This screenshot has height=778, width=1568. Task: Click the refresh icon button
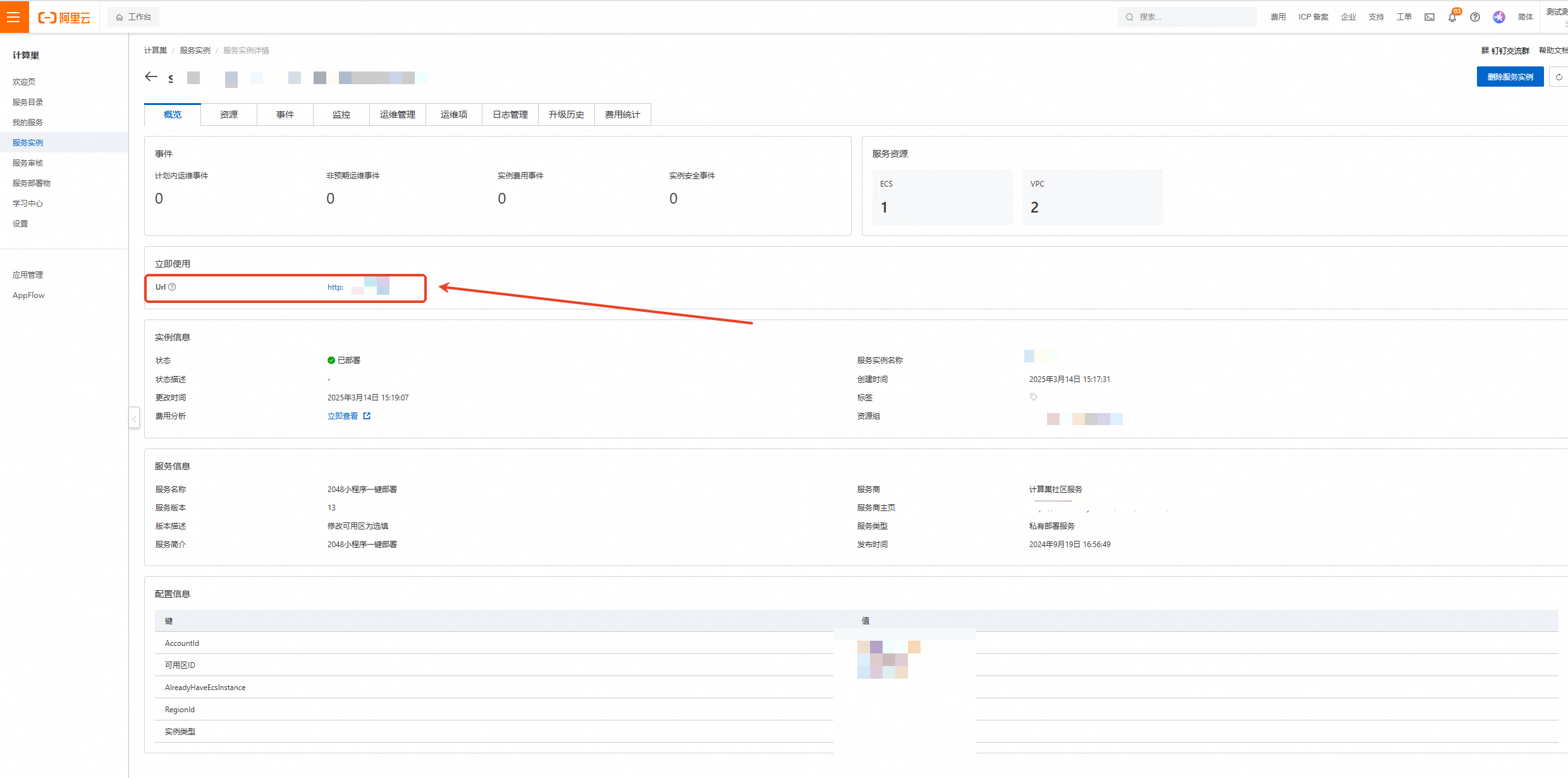(1559, 77)
